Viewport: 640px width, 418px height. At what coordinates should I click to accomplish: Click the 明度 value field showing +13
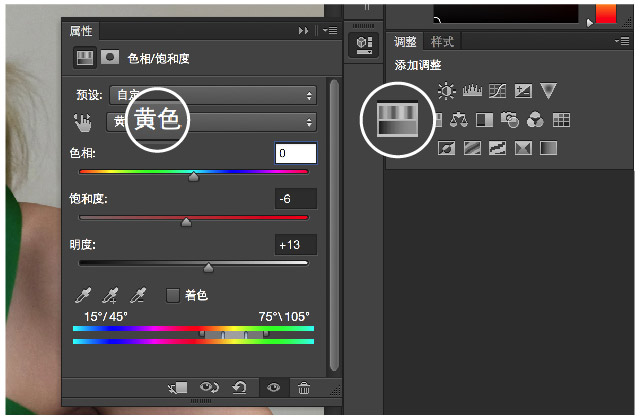[x=296, y=245]
